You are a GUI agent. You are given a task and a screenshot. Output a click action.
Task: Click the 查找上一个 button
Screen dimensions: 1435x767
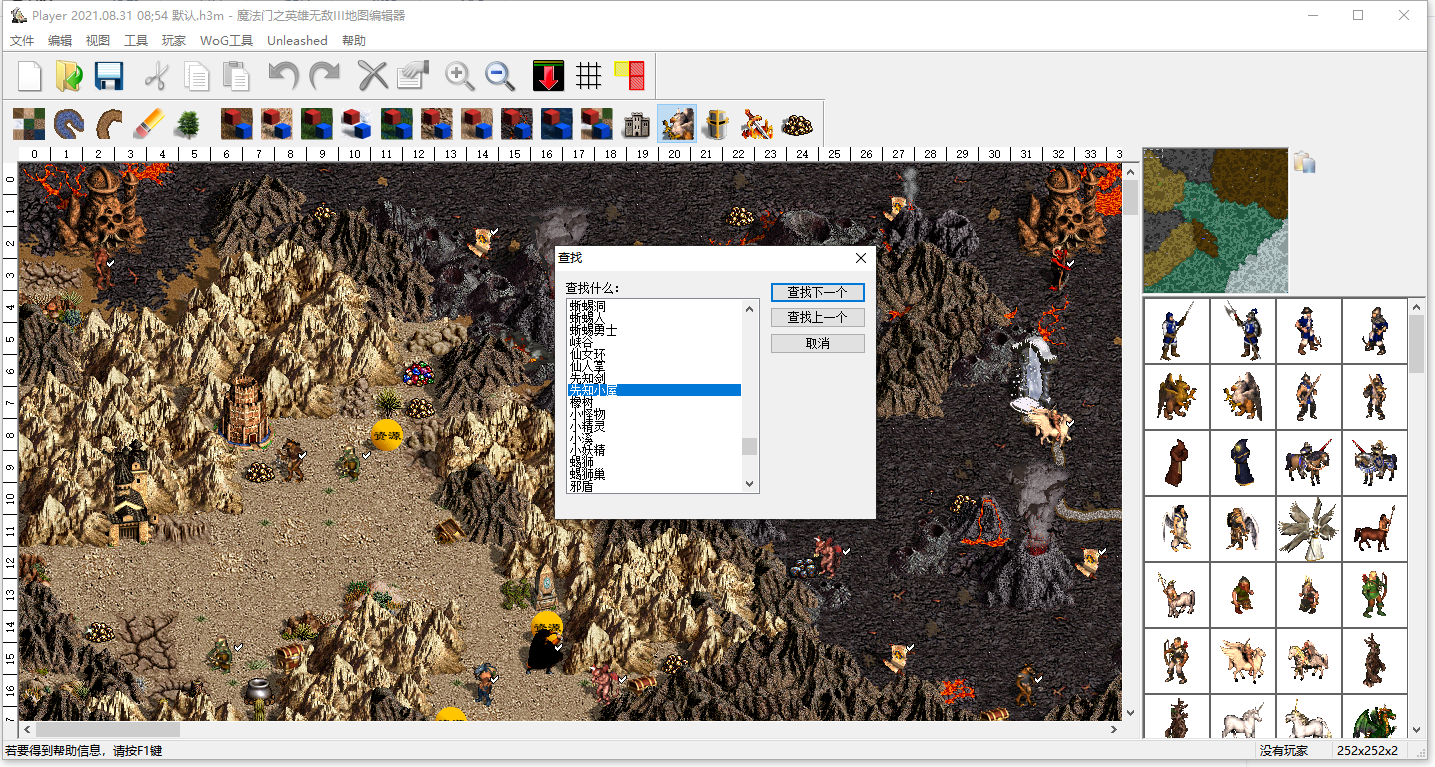point(818,318)
